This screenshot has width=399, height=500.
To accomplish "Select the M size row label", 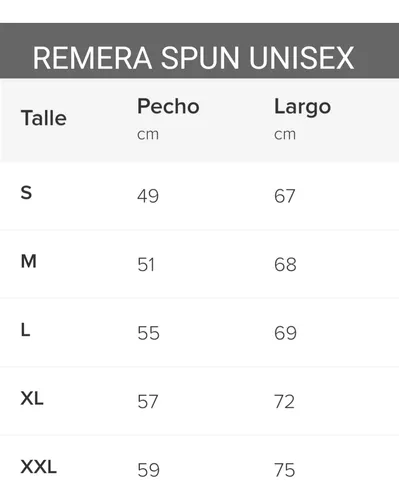I will [29, 261].
